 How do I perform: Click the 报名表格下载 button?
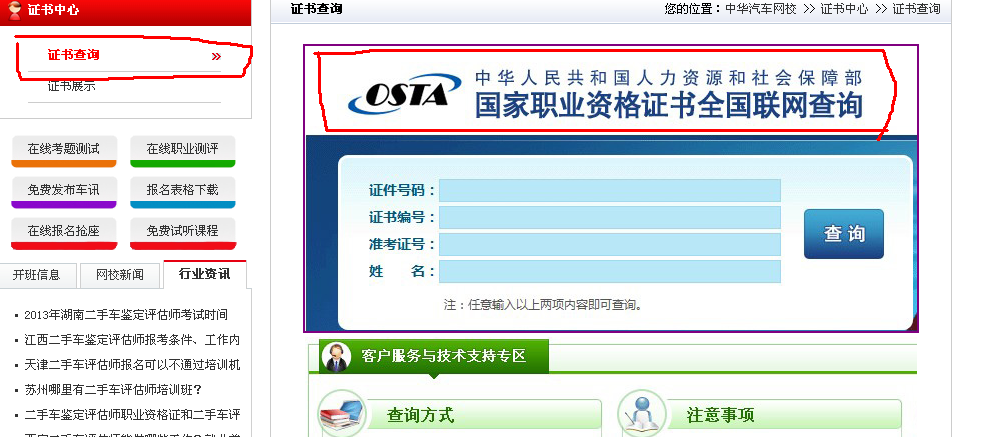182,190
